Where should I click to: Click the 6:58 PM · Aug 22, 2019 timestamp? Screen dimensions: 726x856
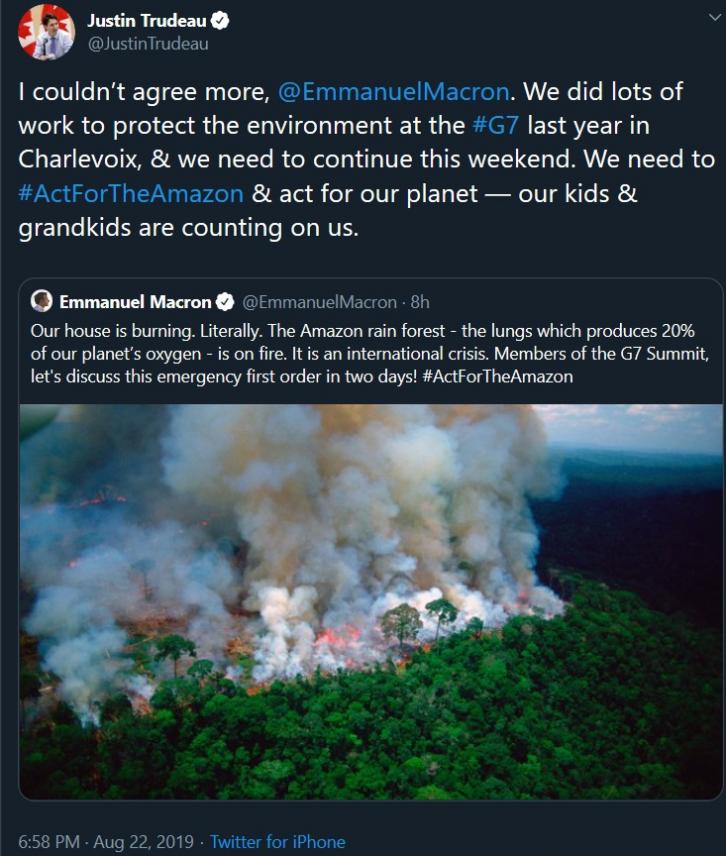[x=104, y=841]
